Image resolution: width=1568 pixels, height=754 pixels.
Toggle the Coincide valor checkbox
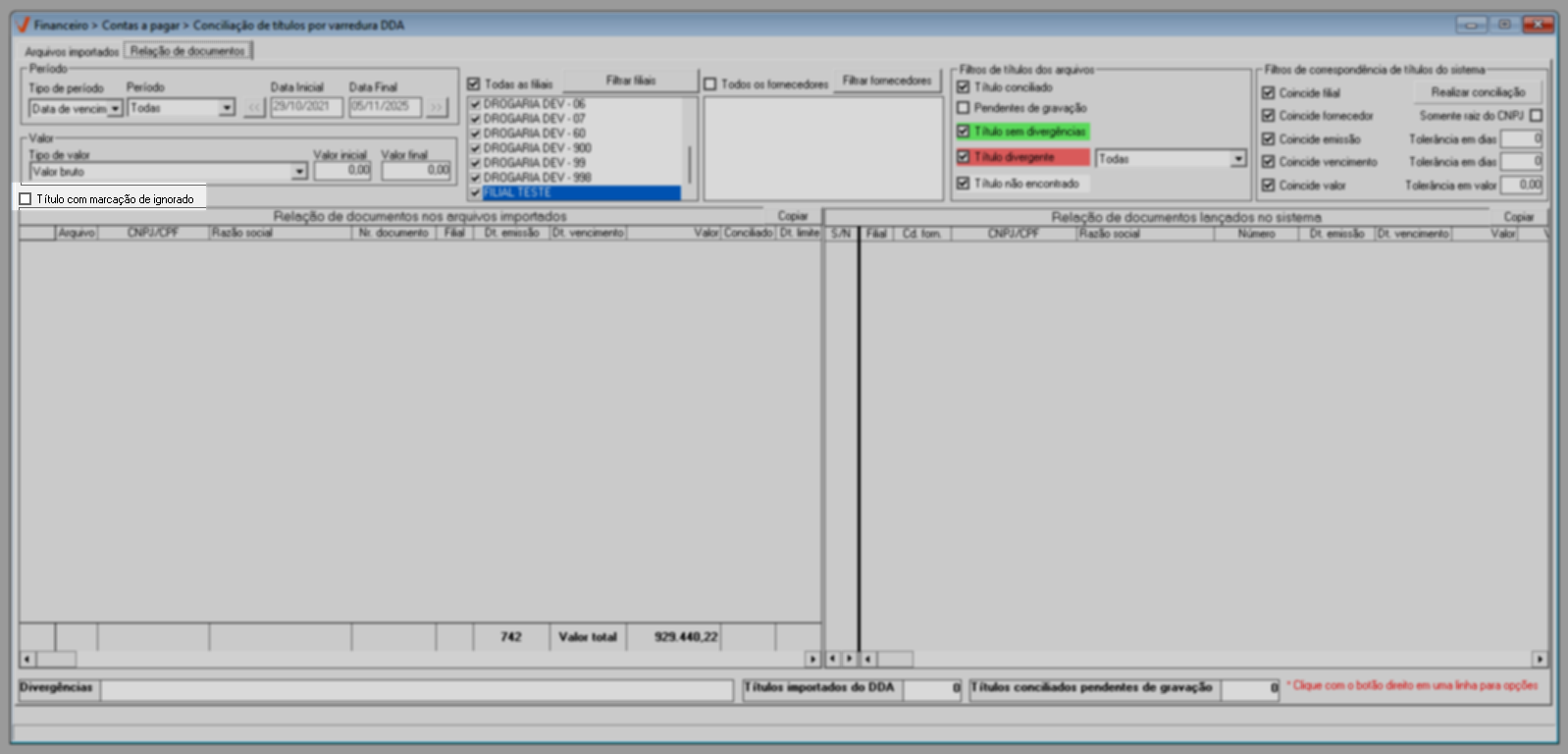click(1269, 186)
